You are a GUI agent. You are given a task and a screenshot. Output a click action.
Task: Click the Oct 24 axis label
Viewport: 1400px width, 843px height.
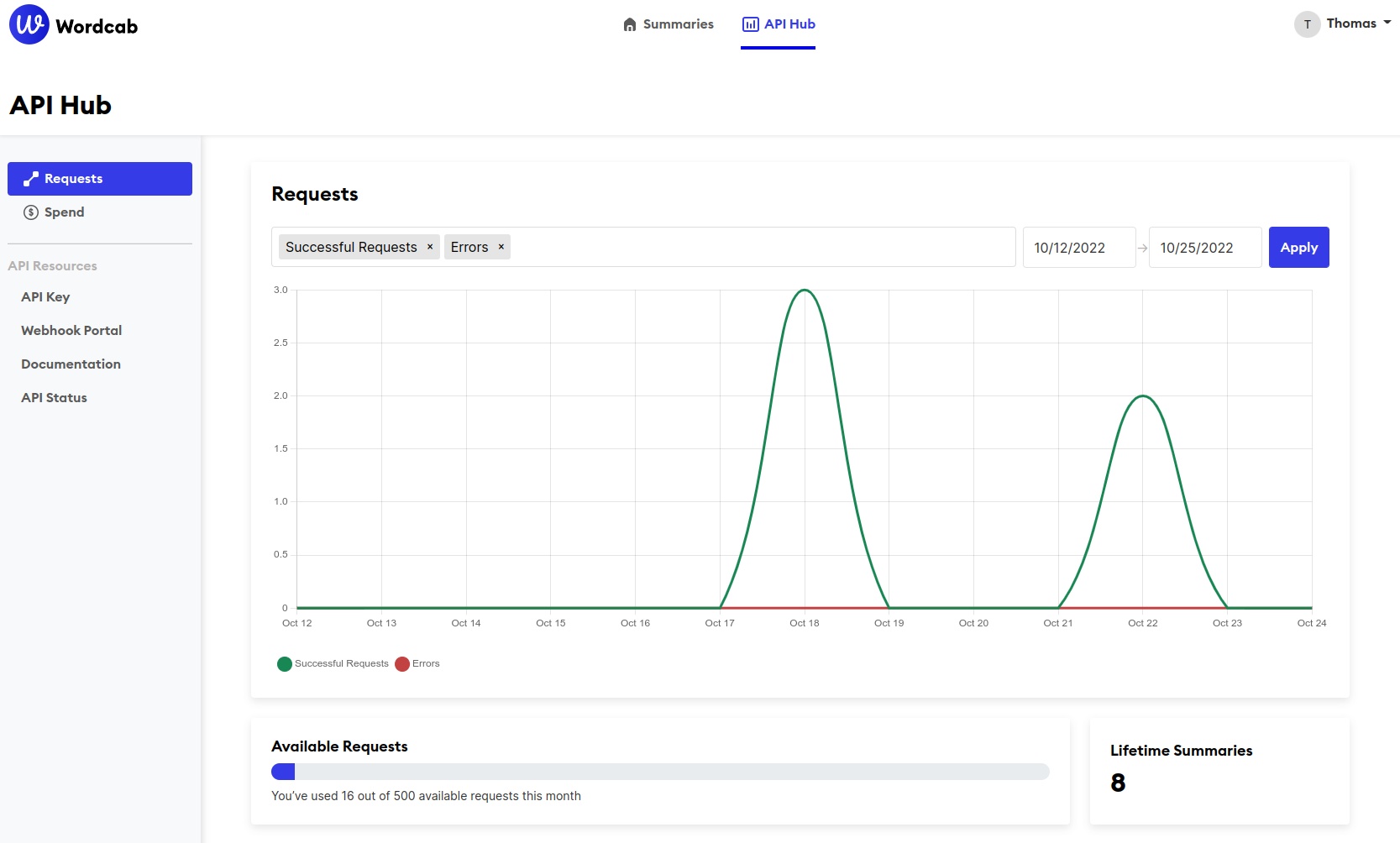(x=1312, y=623)
